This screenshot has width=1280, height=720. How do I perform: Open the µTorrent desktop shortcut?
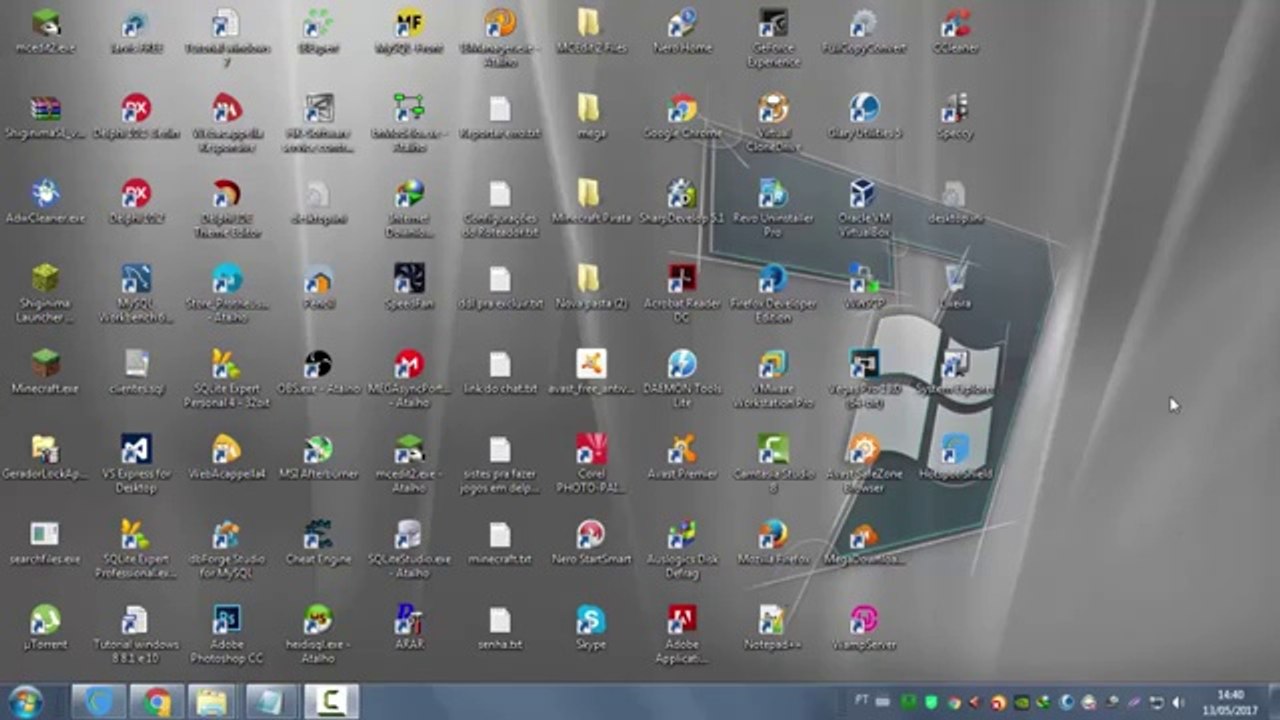pyautogui.click(x=45, y=628)
